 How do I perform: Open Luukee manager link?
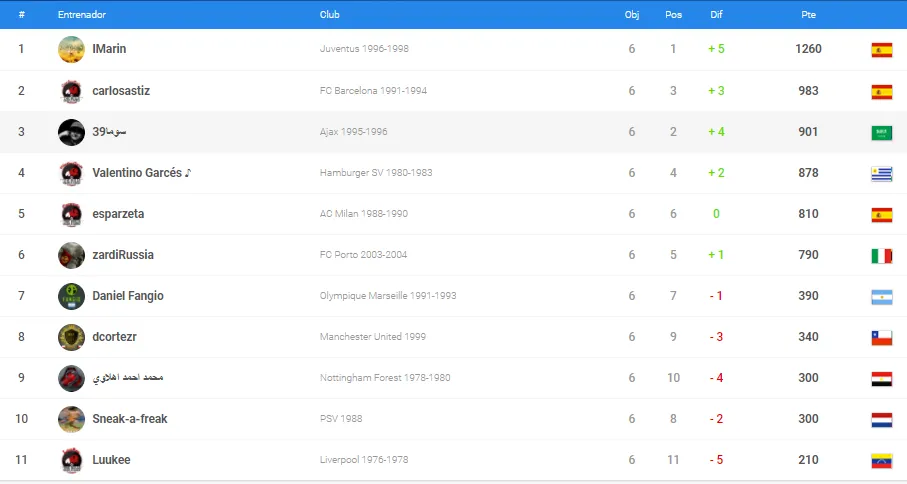click(111, 460)
